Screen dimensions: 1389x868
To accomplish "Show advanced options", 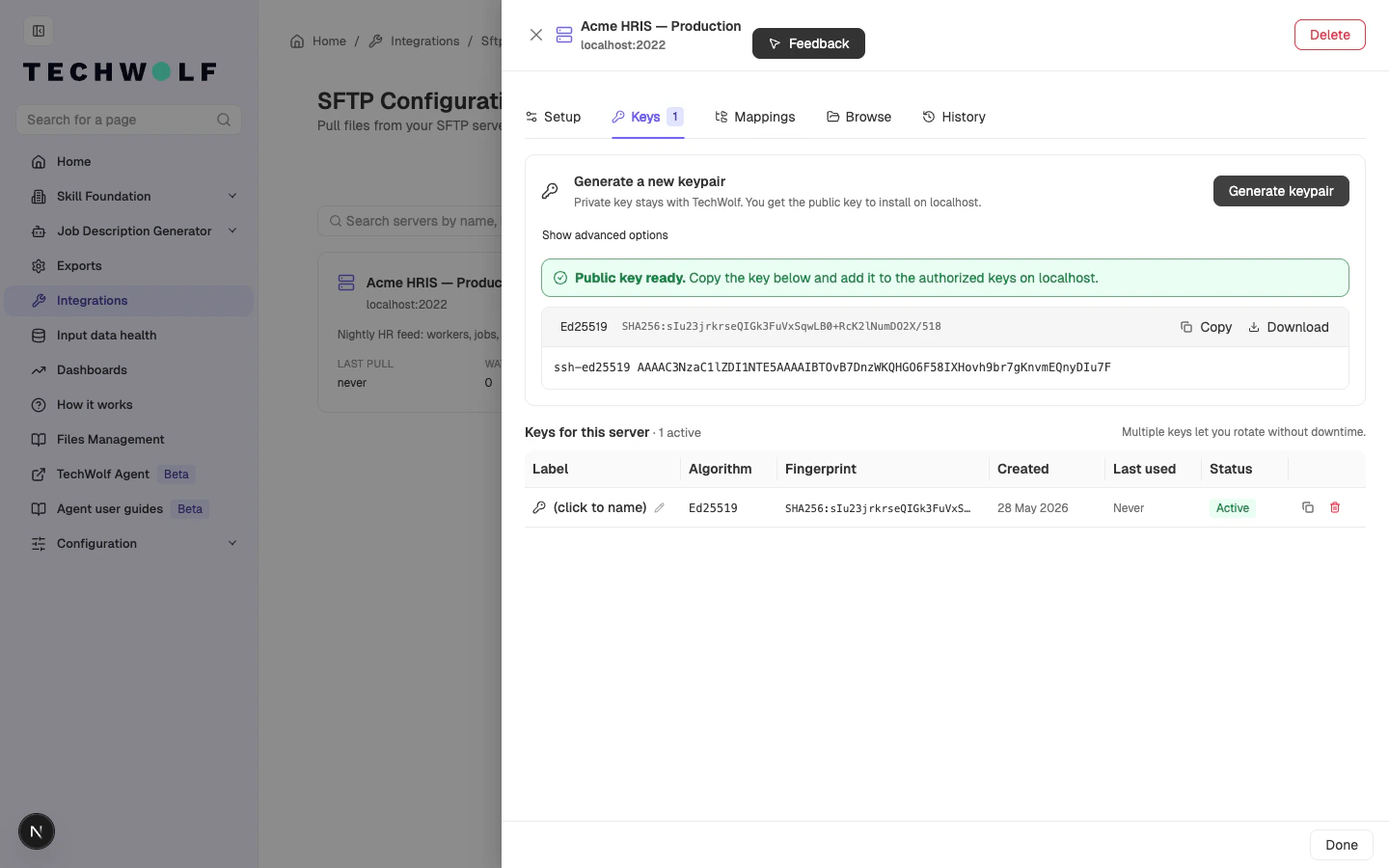I will (x=605, y=235).
